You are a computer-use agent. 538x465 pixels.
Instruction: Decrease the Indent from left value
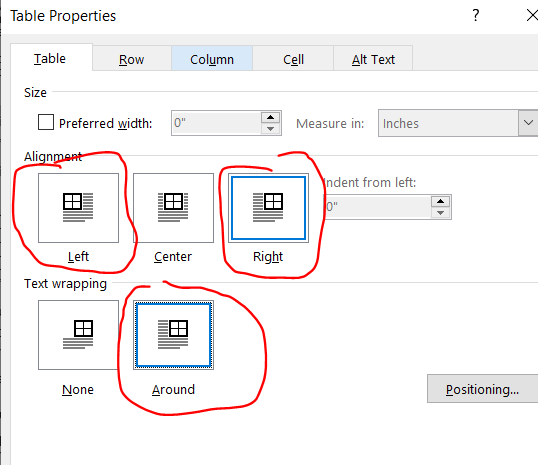[440, 213]
